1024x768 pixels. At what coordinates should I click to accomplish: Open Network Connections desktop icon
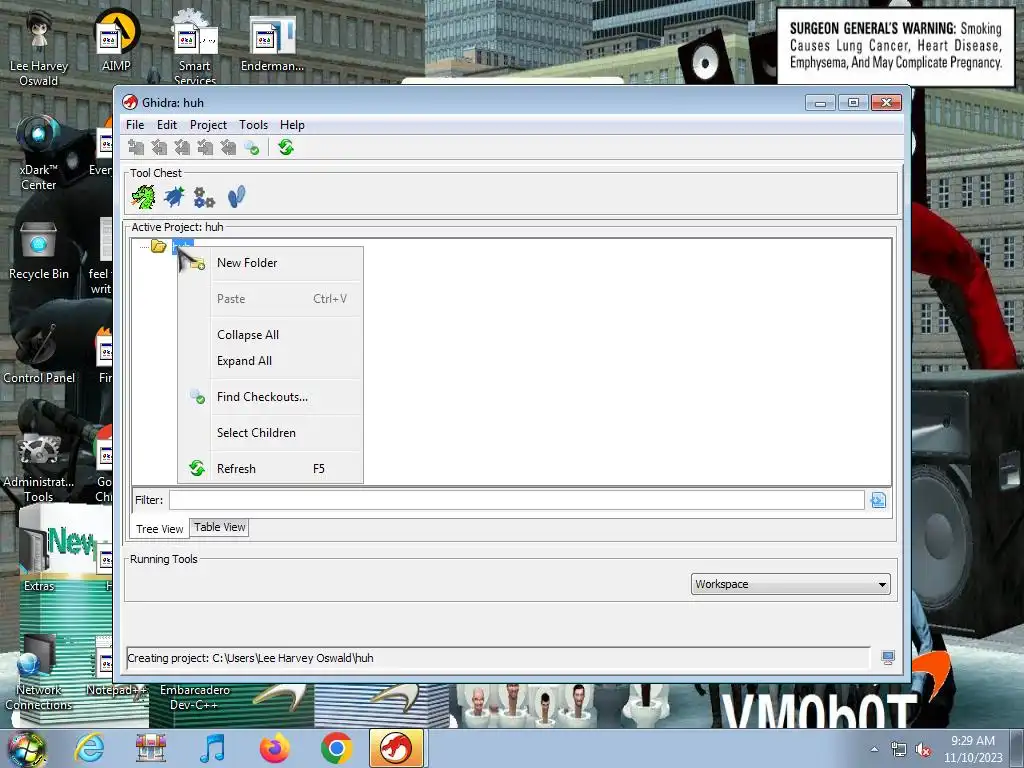(x=39, y=673)
